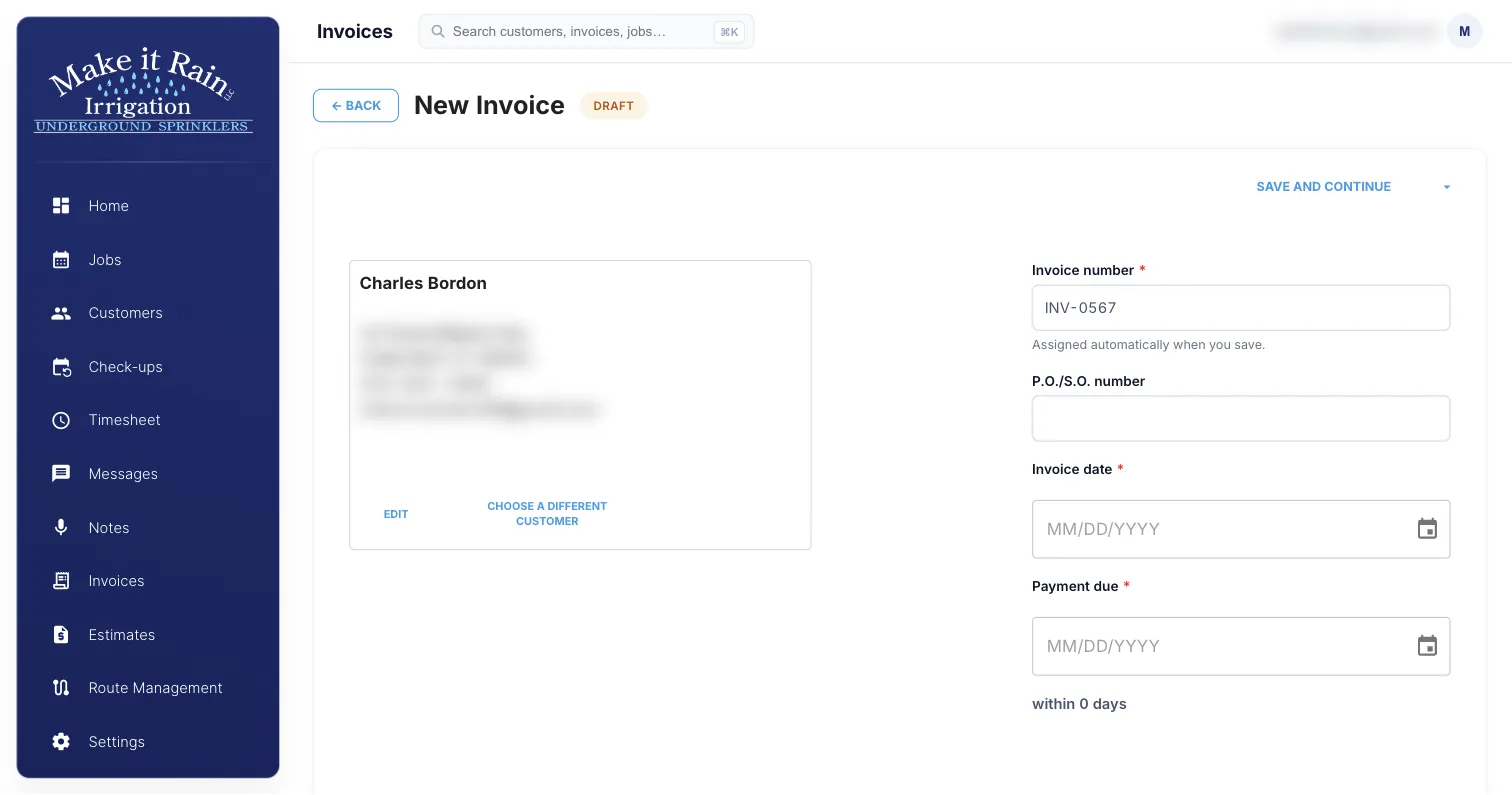Open Messages chat bubble icon
Screen dimensions: 1512x795
[61, 474]
